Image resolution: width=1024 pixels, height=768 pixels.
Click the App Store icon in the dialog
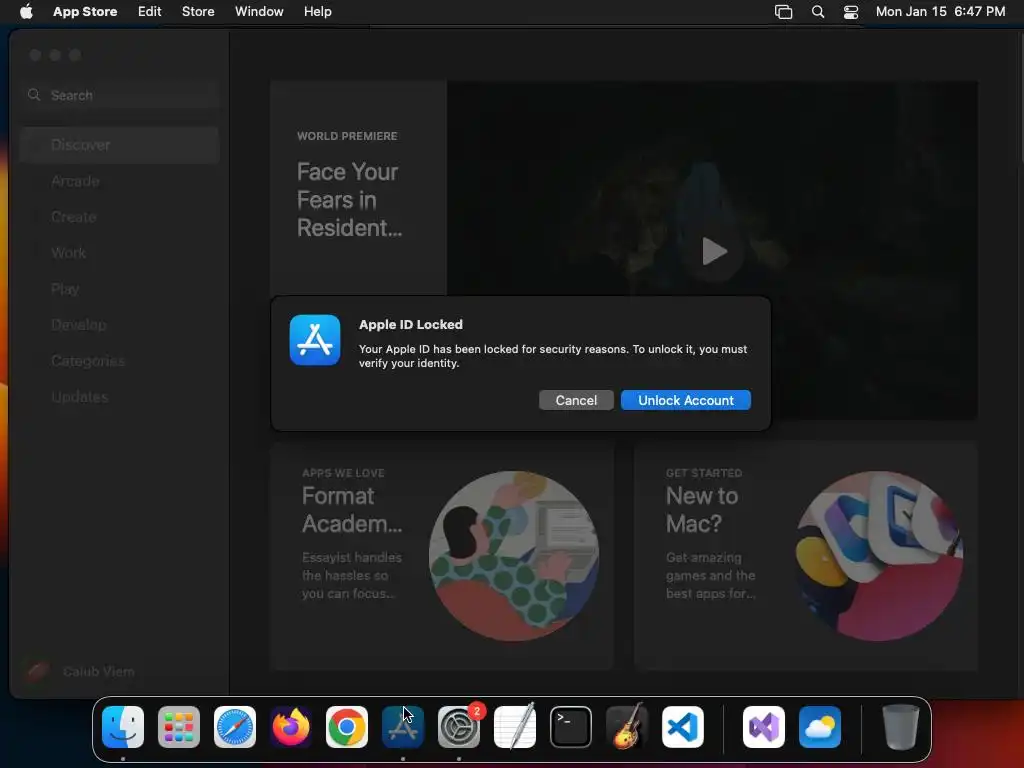[x=315, y=340]
